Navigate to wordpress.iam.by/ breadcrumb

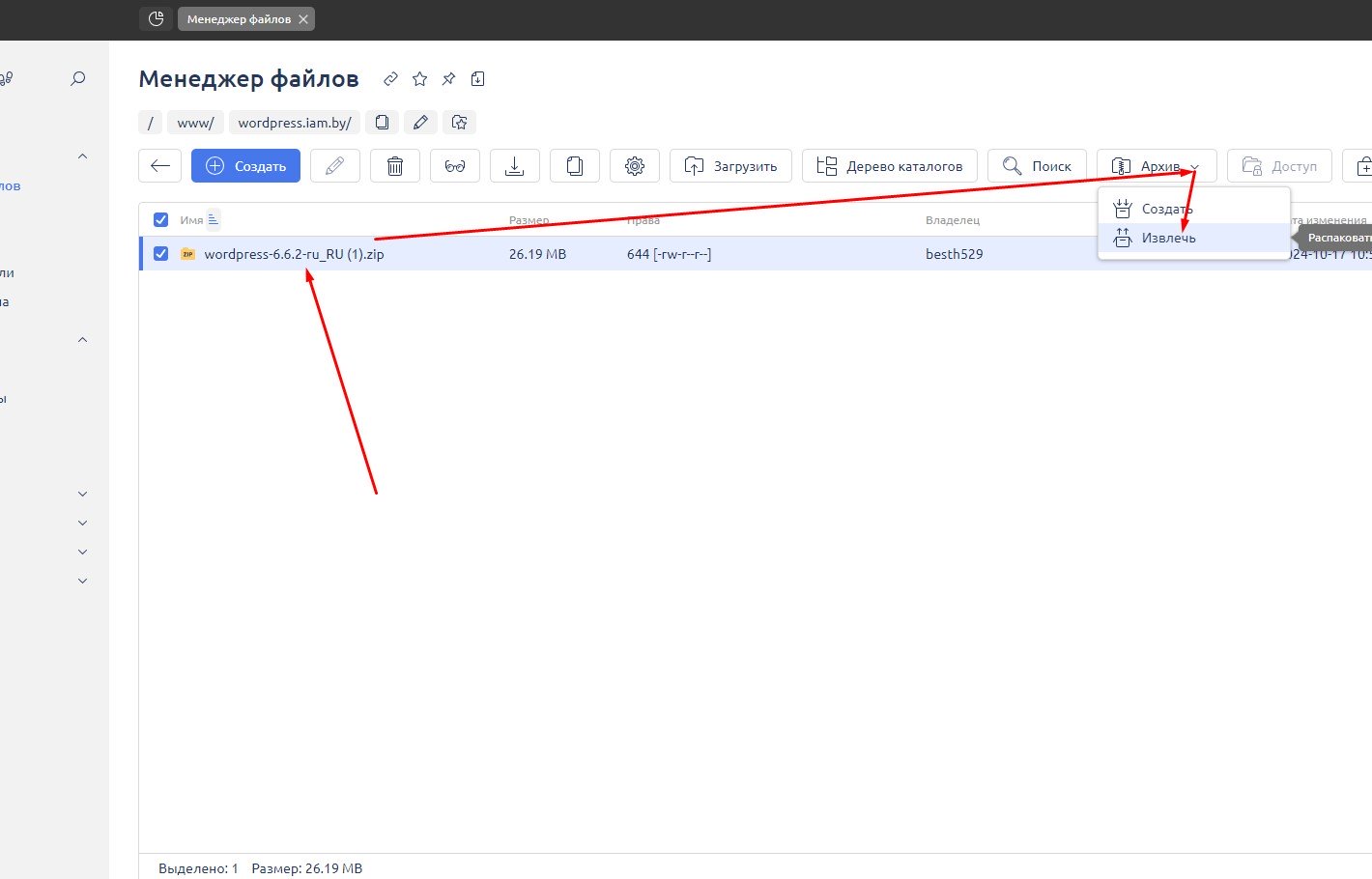click(295, 123)
